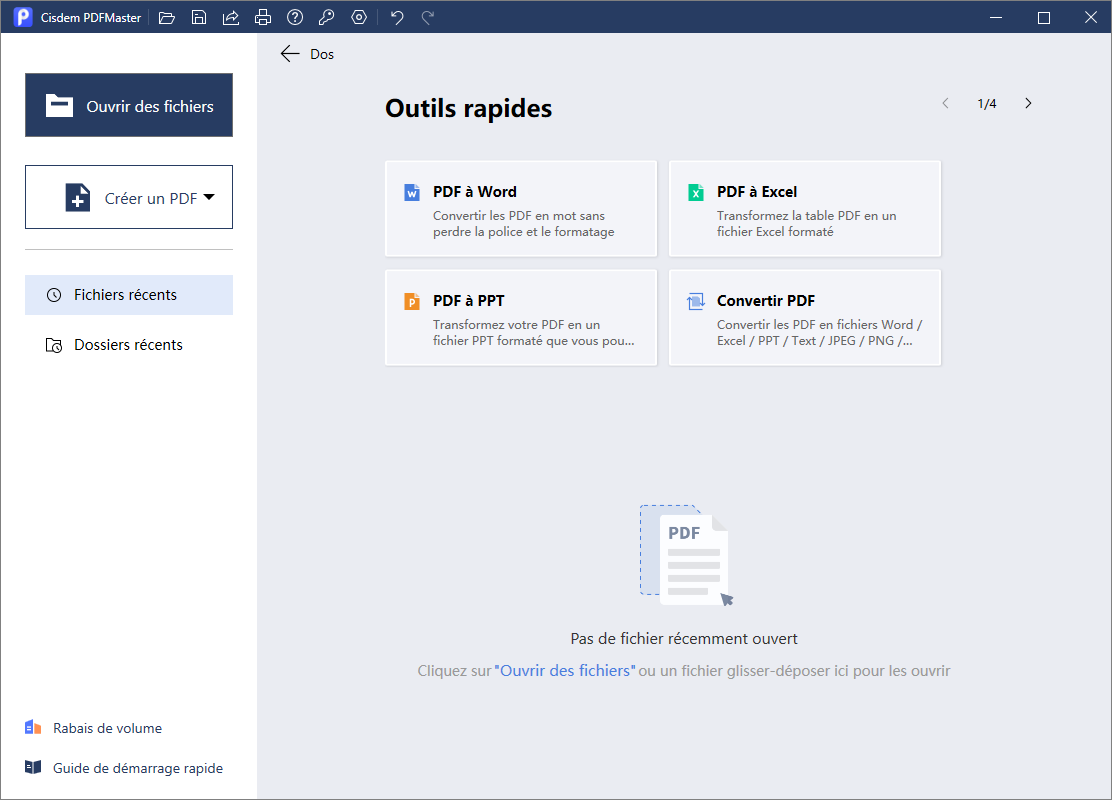Open the PDF à Excel tool
The image size is (1112, 800).
804,209
